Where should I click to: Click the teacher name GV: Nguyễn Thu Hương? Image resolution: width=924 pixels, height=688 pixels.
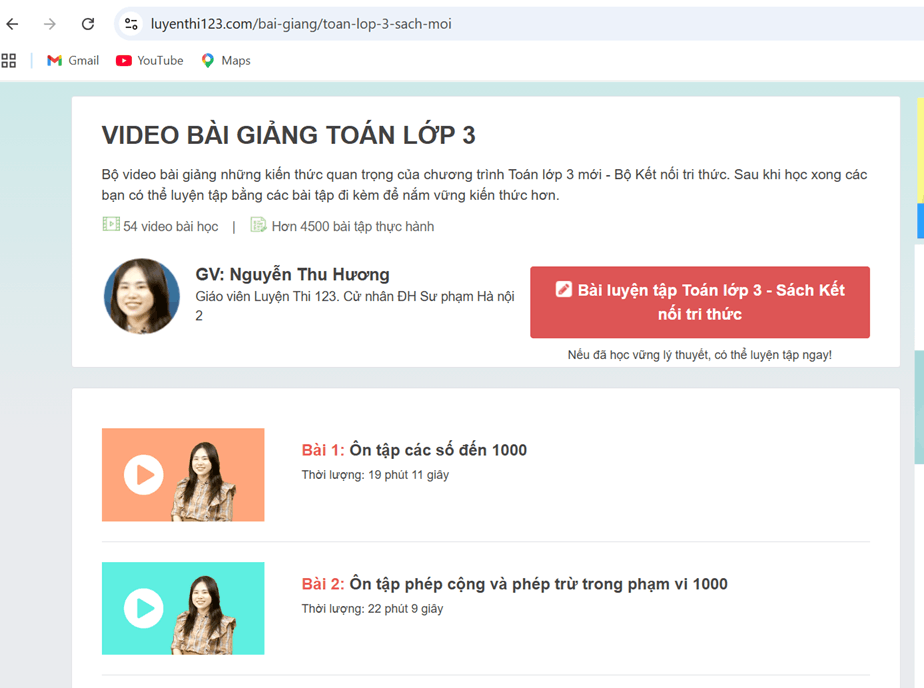pyautogui.click(x=292, y=274)
